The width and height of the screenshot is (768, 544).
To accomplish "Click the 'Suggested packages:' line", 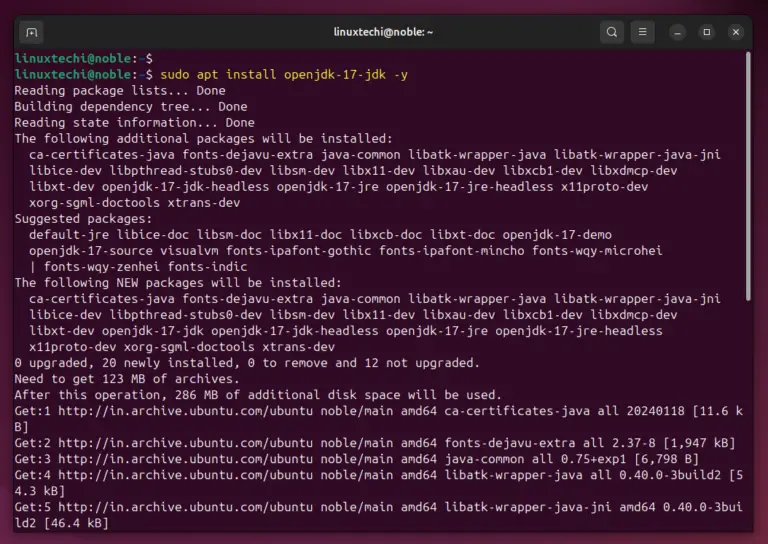I will pos(83,219).
